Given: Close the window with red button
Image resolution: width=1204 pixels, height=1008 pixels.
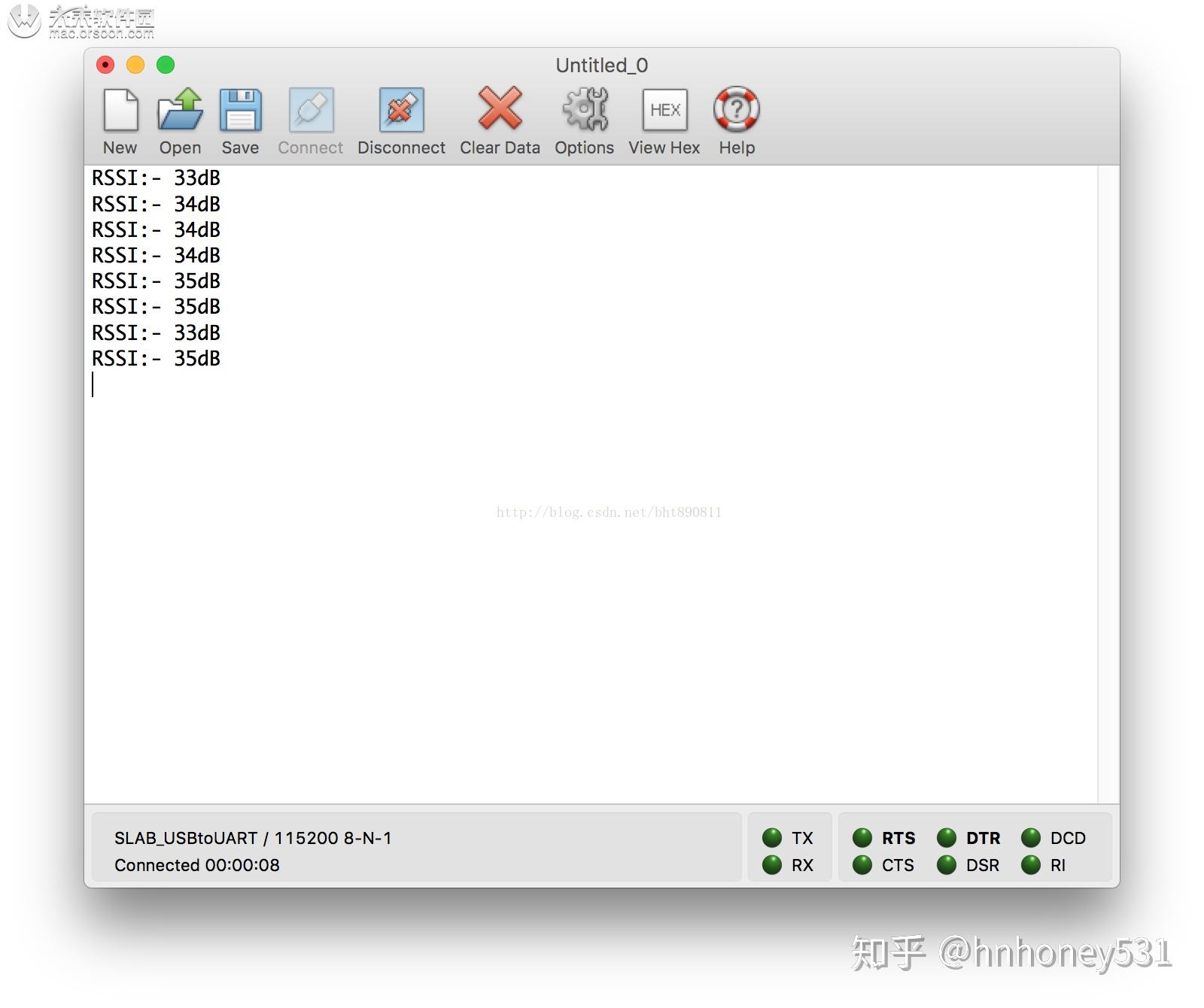Looking at the screenshot, I should (105, 65).
